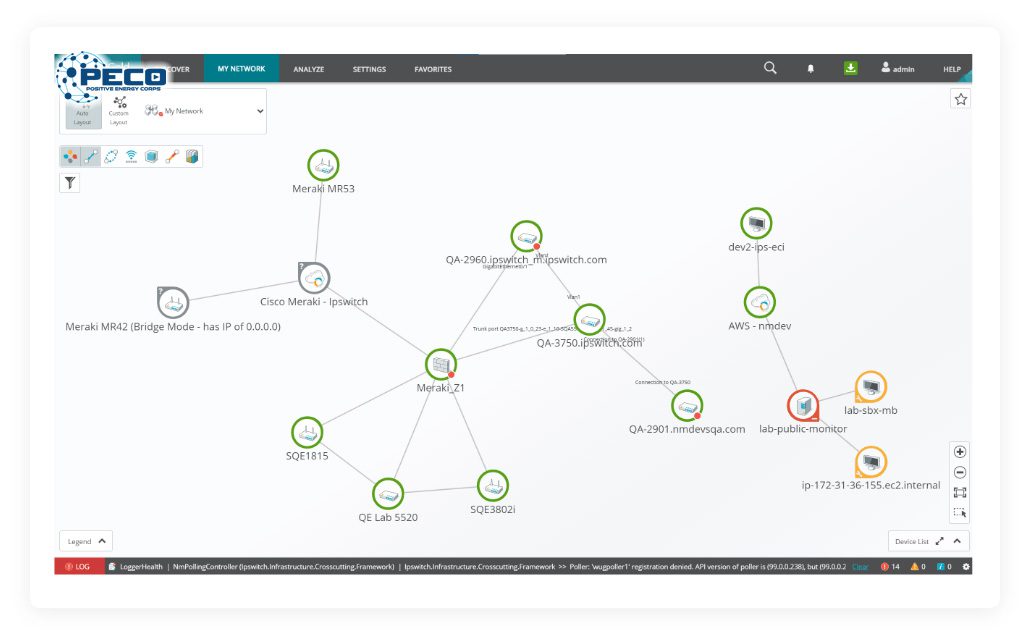Show the warning log count
This screenshot has width=1030, height=642.
(x=918, y=566)
